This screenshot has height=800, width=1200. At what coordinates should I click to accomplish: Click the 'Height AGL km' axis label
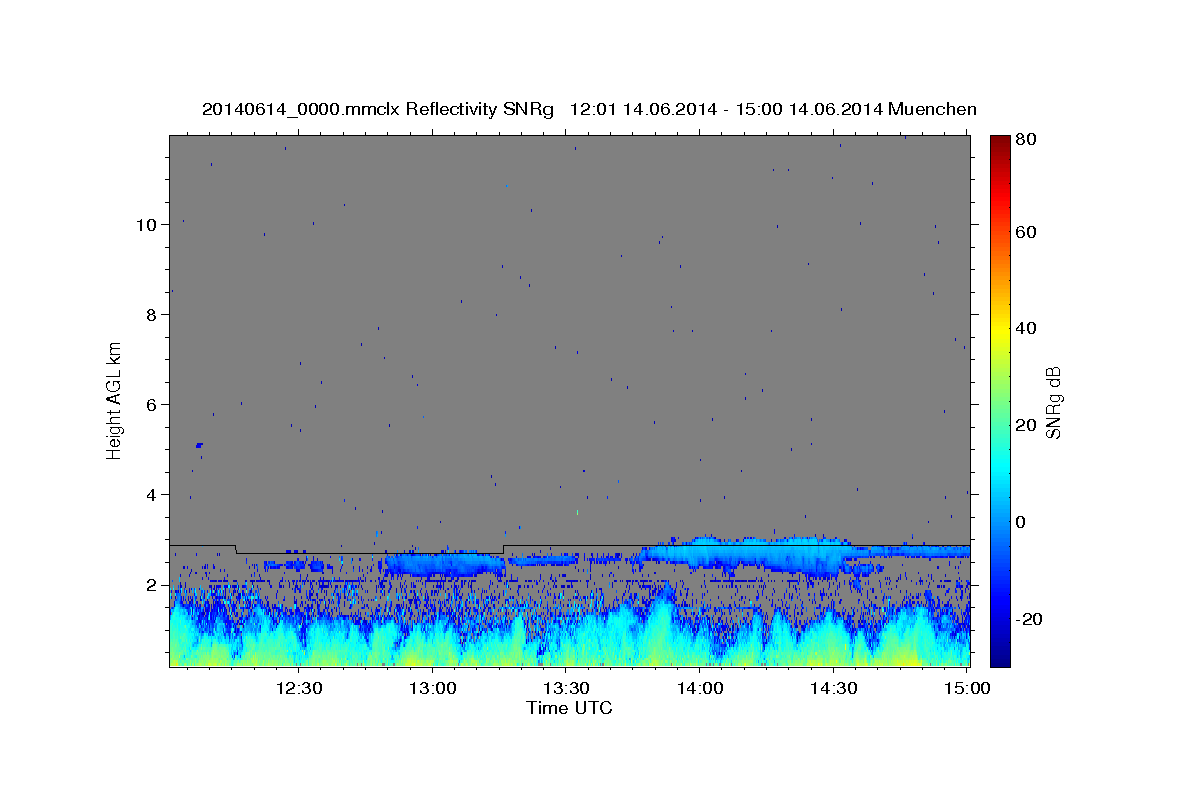coord(115,400)
